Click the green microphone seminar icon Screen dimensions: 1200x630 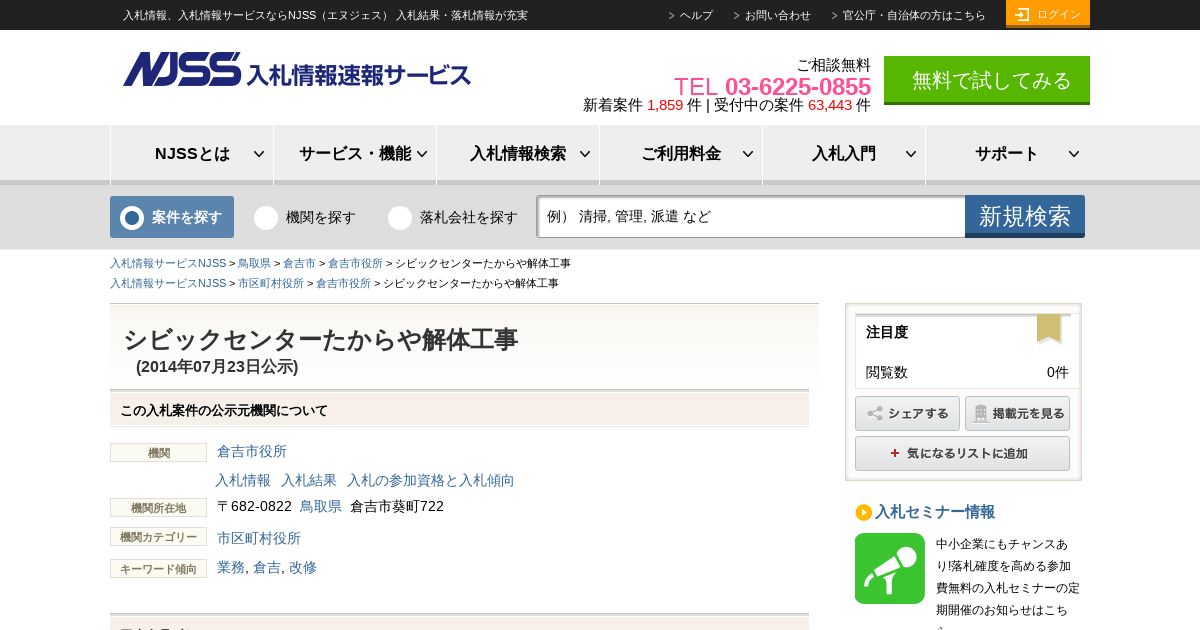pos(890,568)
